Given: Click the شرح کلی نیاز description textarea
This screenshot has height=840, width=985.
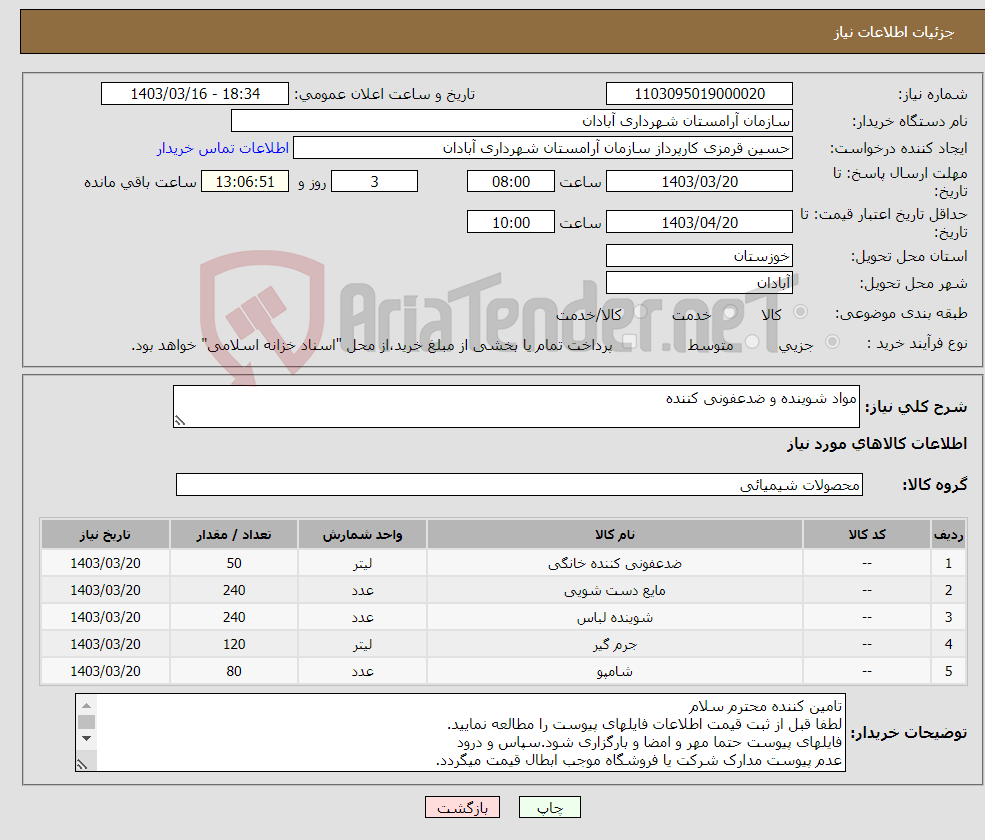Looking at the screenshot, I should [516, 406].
